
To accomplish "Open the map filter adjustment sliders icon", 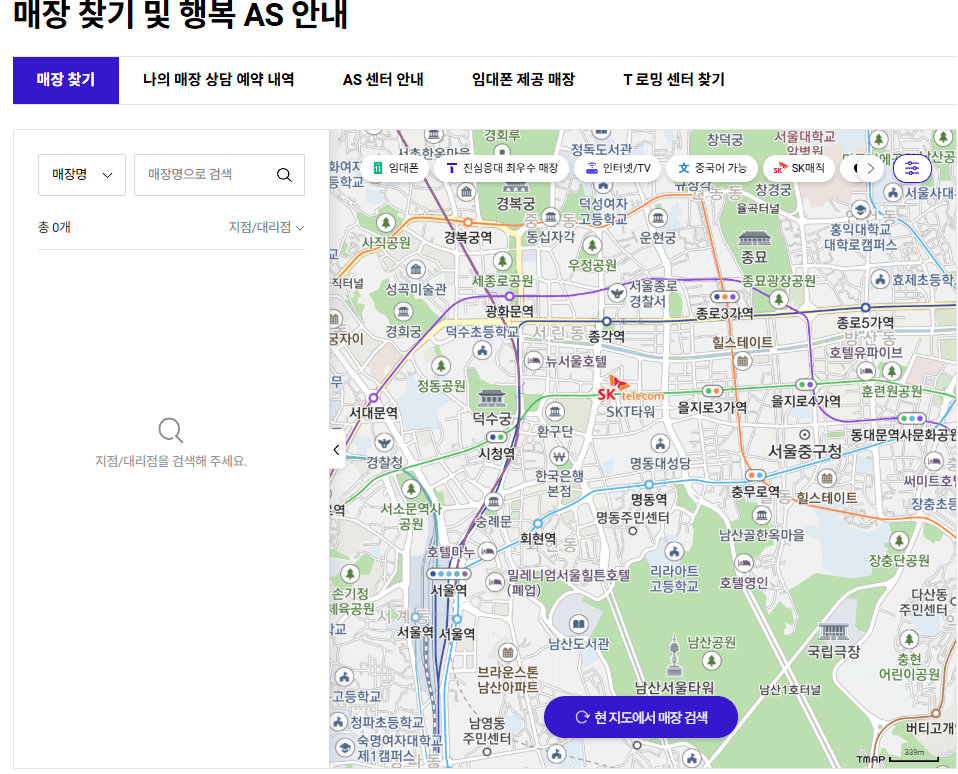I will point(912,168).
